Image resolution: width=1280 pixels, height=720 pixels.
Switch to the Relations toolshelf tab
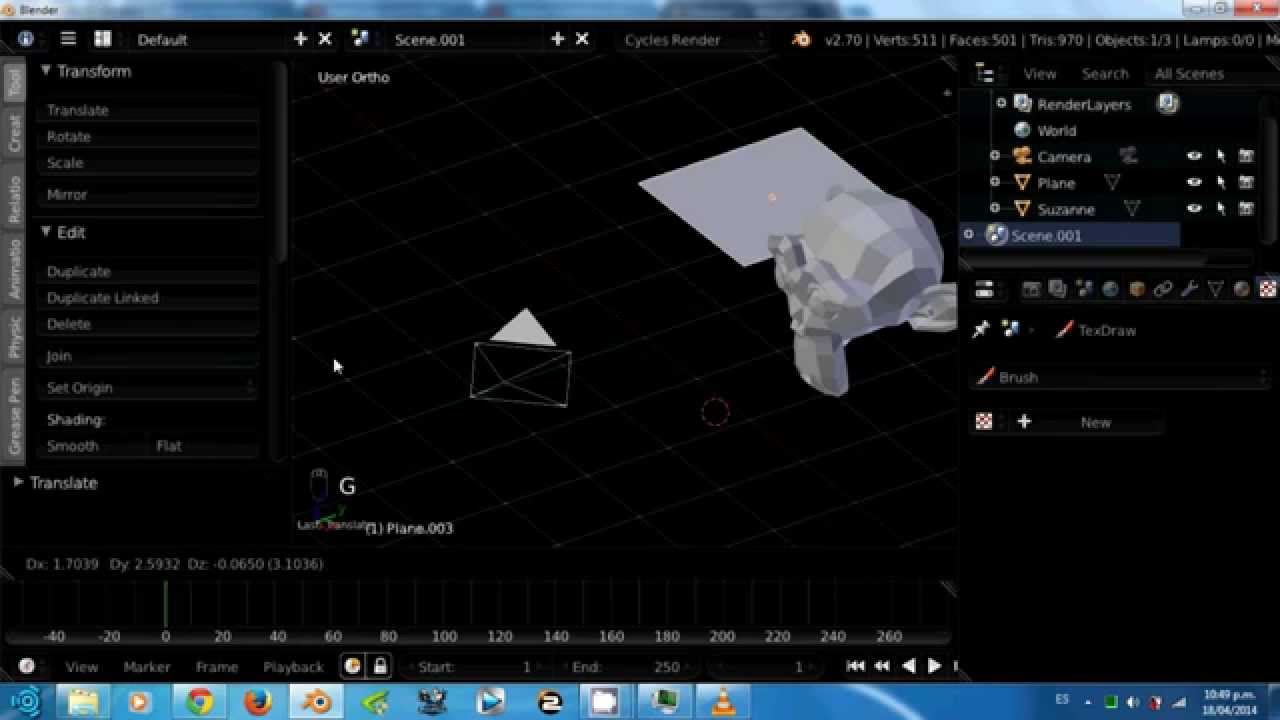[x=14, y=199]
